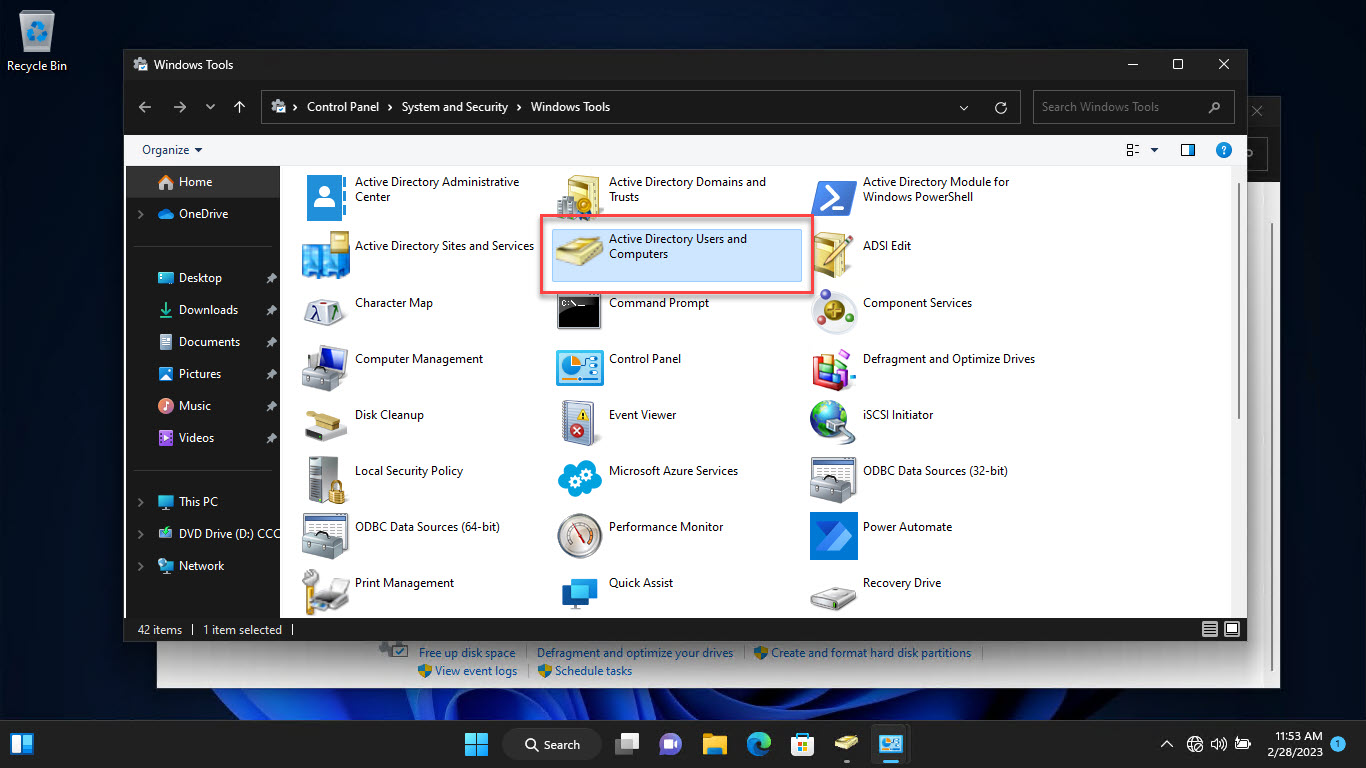Open the address bar history dropdown
Viewport: 1366px width, 768px height.
[963, 107]
